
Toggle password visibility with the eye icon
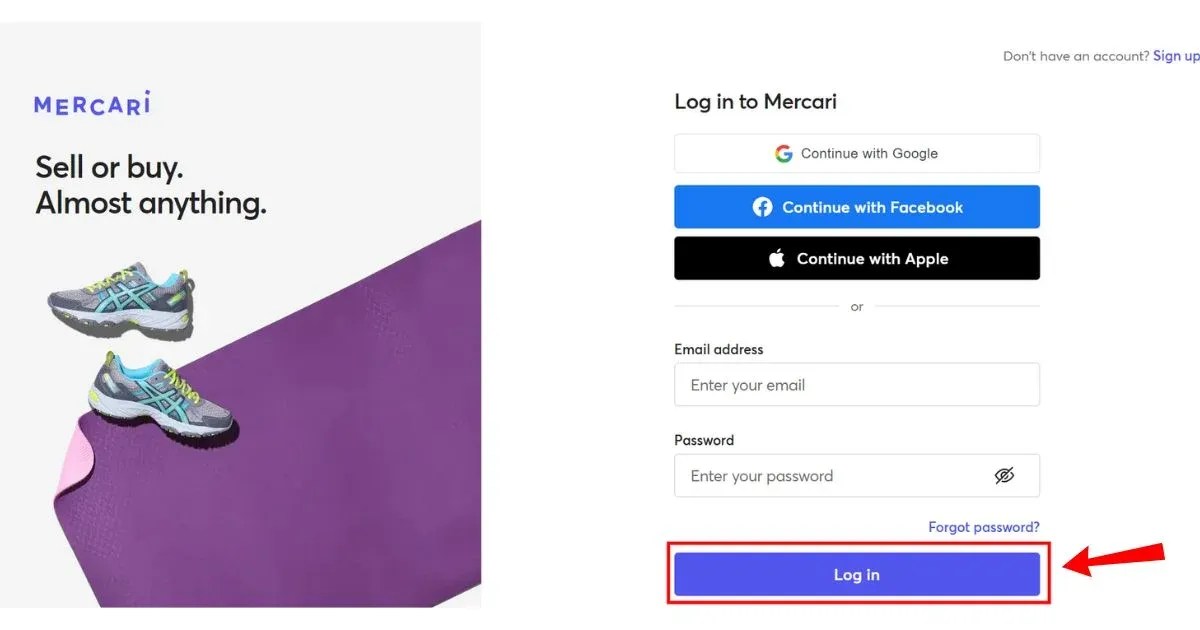coord(1005,476)
